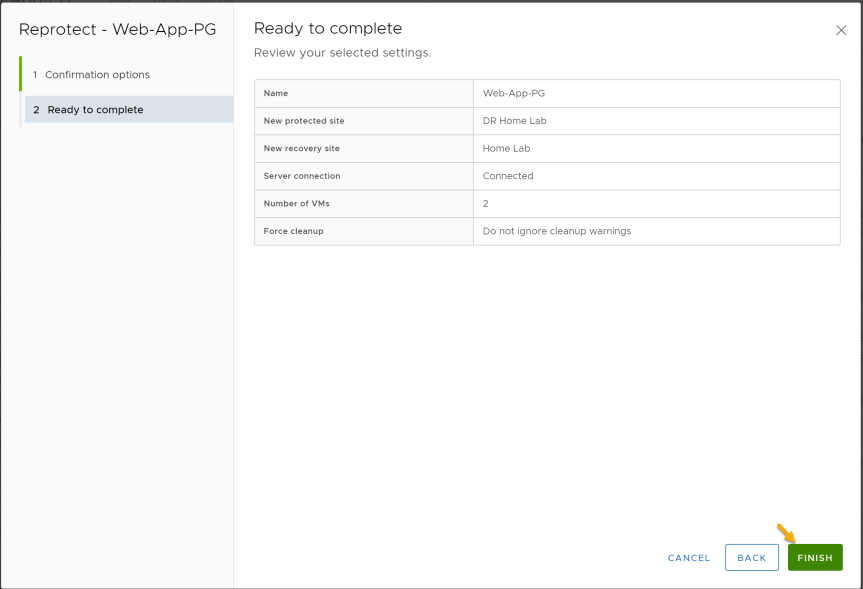Select step 2 Ready to complete
This screenshot has width=863, height=589.
coord(129,109)
